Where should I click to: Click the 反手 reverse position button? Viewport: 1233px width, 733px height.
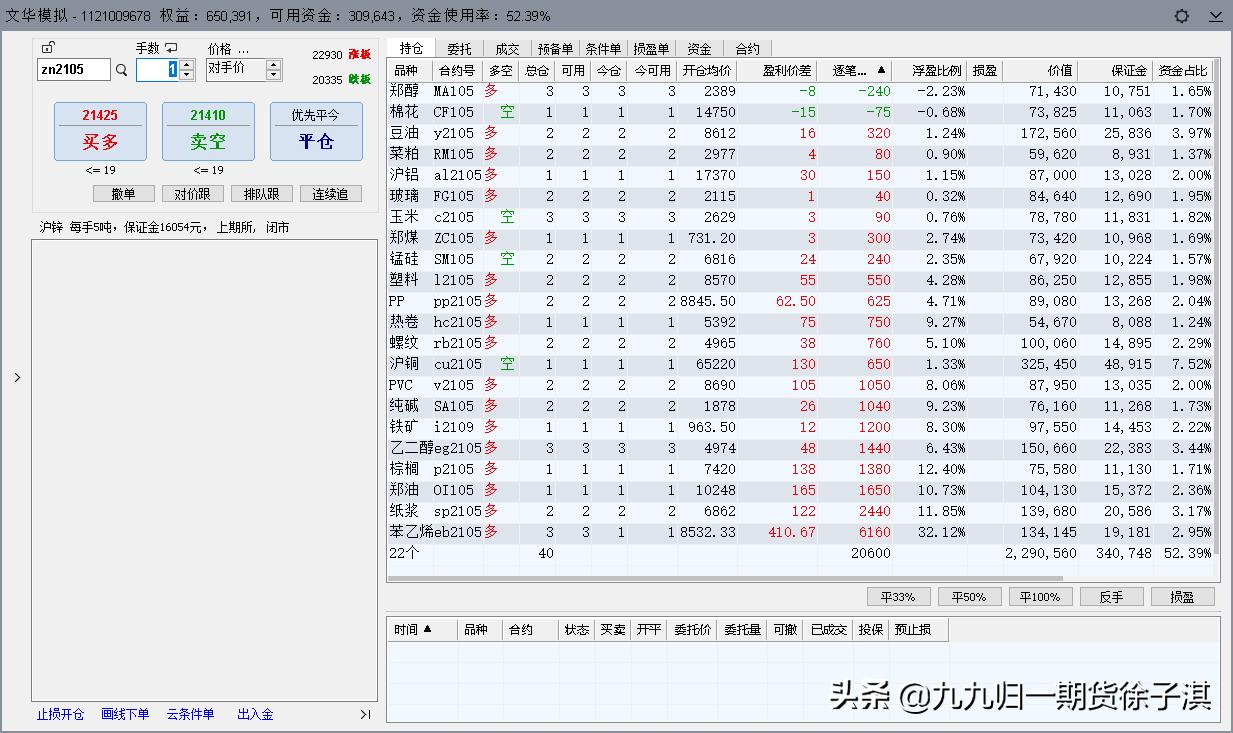pos(1111,597)
